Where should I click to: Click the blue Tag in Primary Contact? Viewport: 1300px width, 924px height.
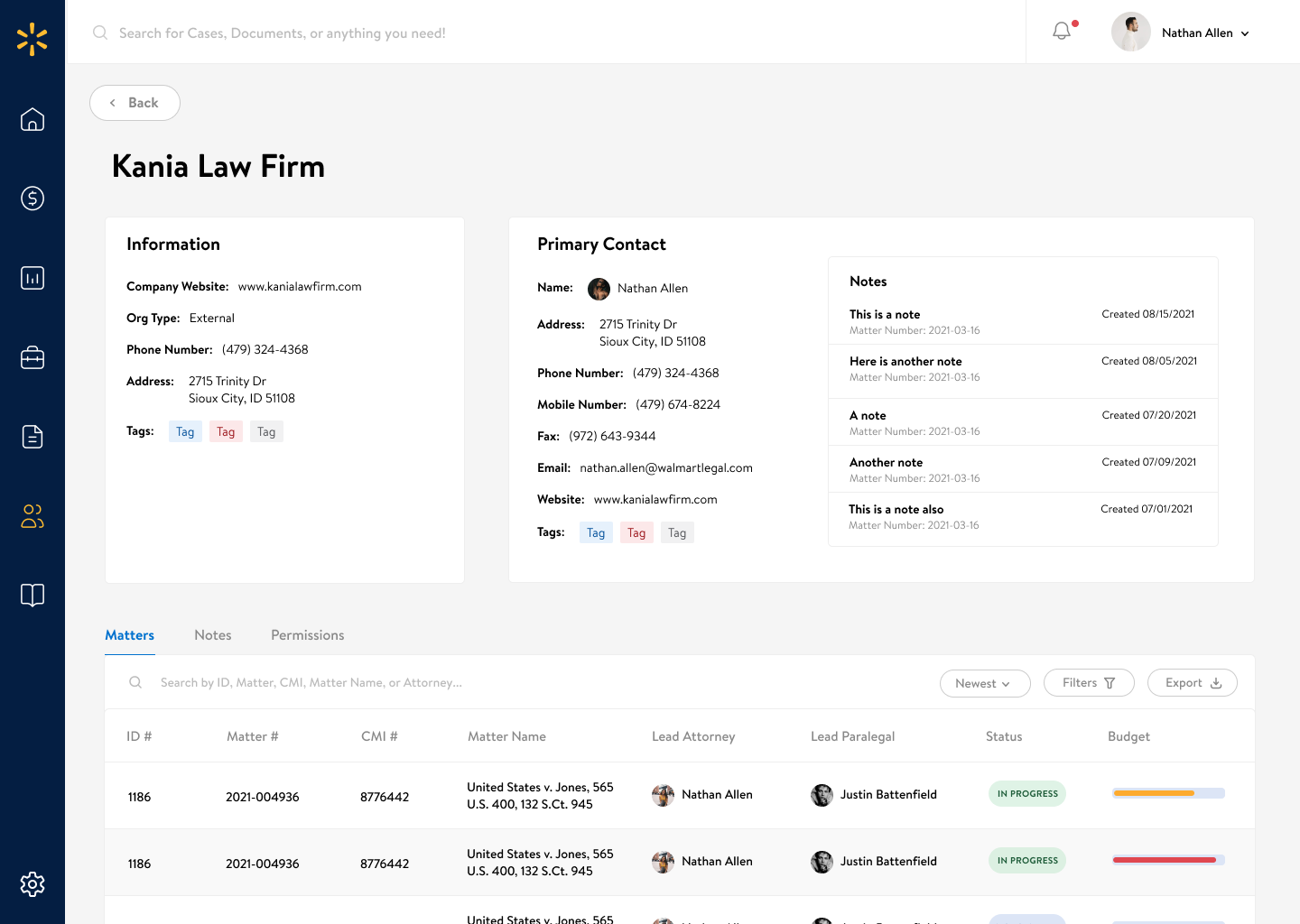pos(596,533)
